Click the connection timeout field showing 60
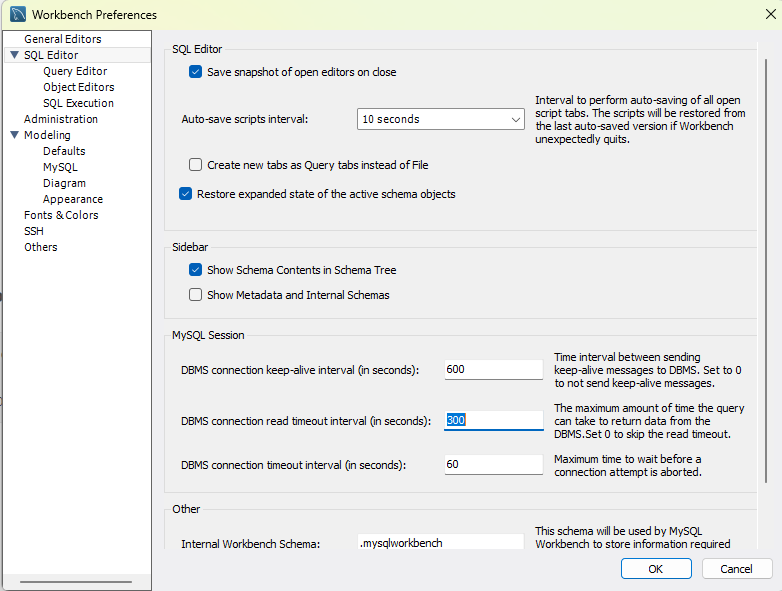 (x=494, y=464)
